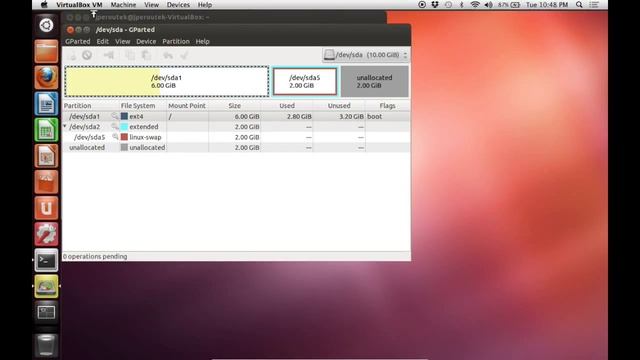Click the Paste partition toolbar icon
Screen dimensions: 640x360
tap(146, 55)
